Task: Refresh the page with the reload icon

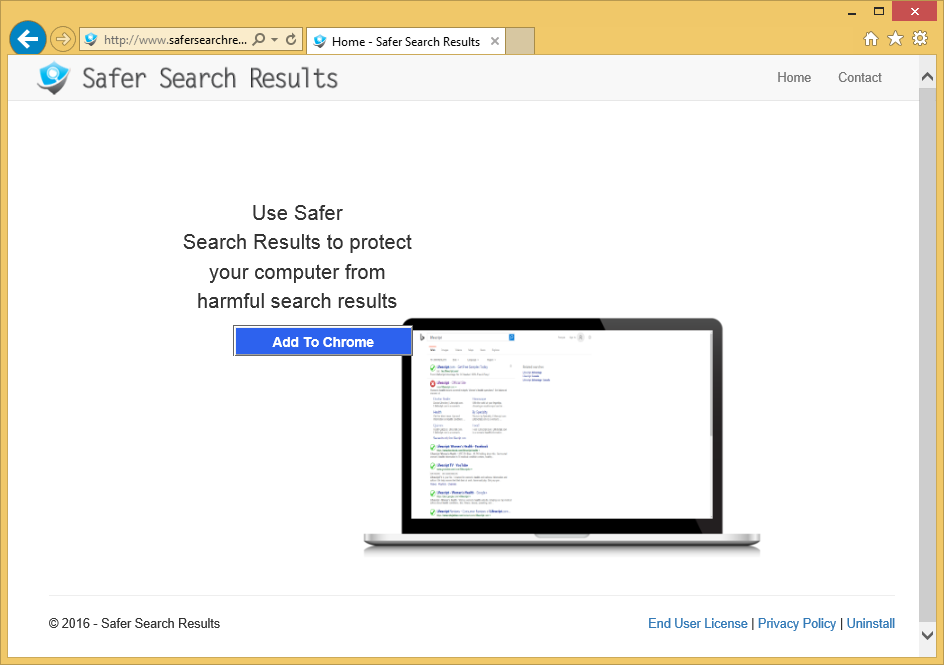Action: point(291,40)
